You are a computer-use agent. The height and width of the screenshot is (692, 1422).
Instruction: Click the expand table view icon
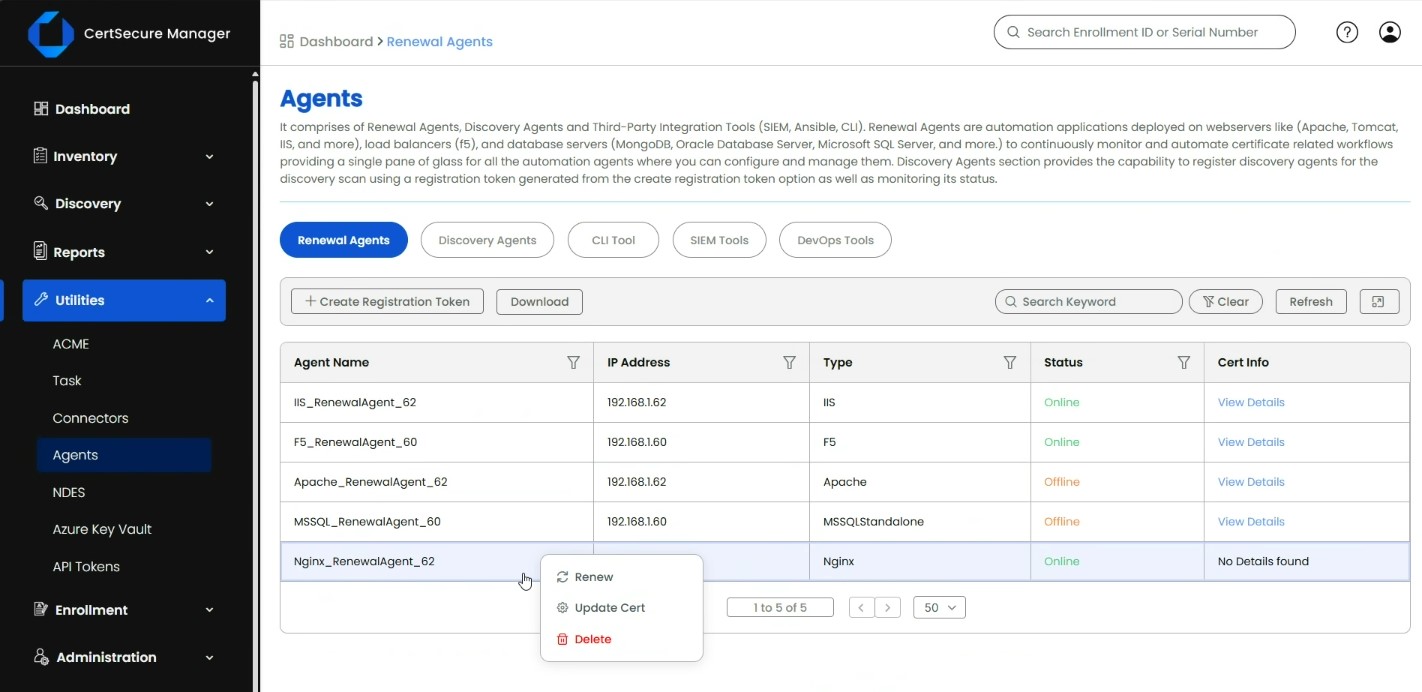[x=1379, y=301]
